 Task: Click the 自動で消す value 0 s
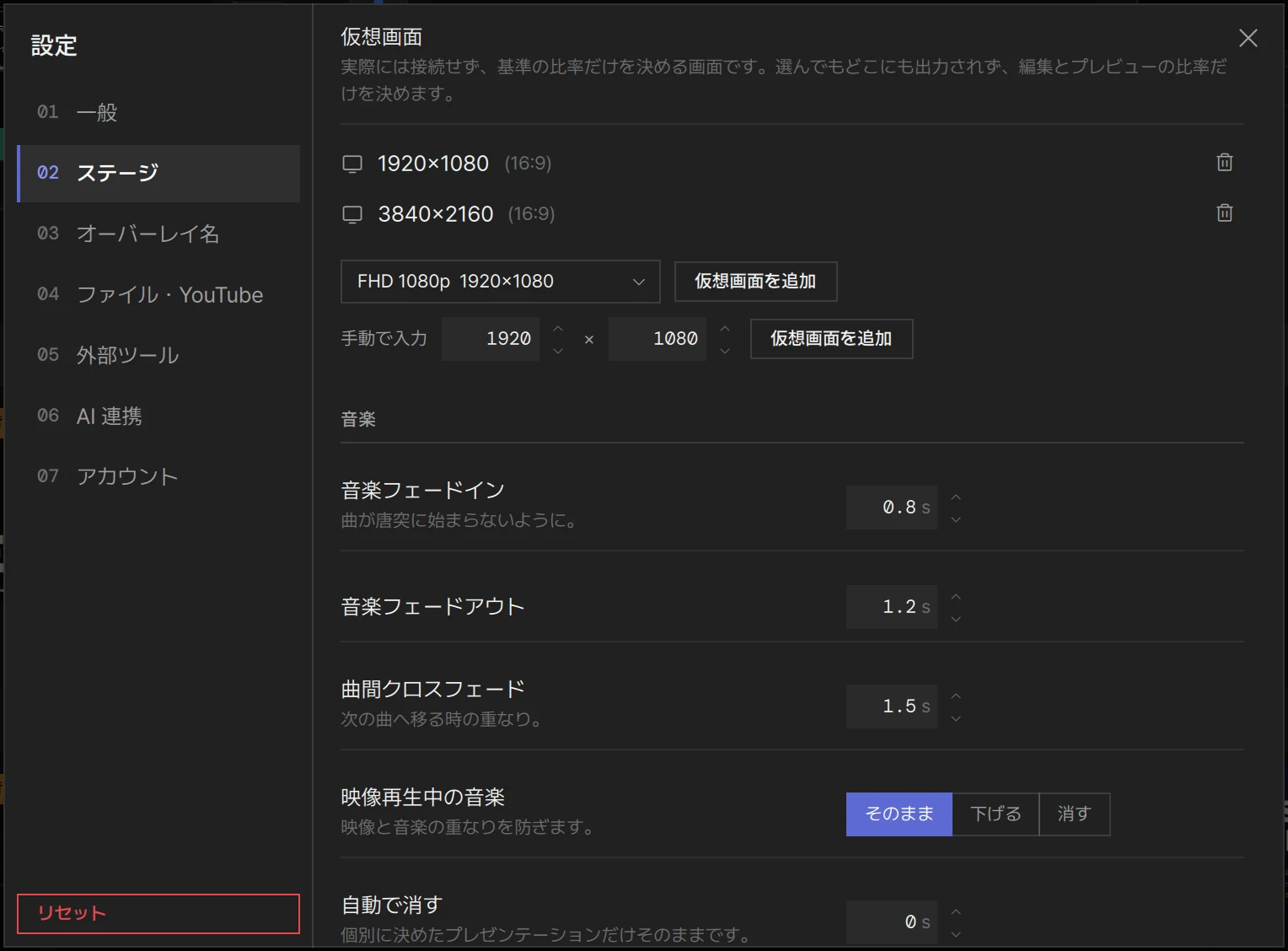click(892, 922)
